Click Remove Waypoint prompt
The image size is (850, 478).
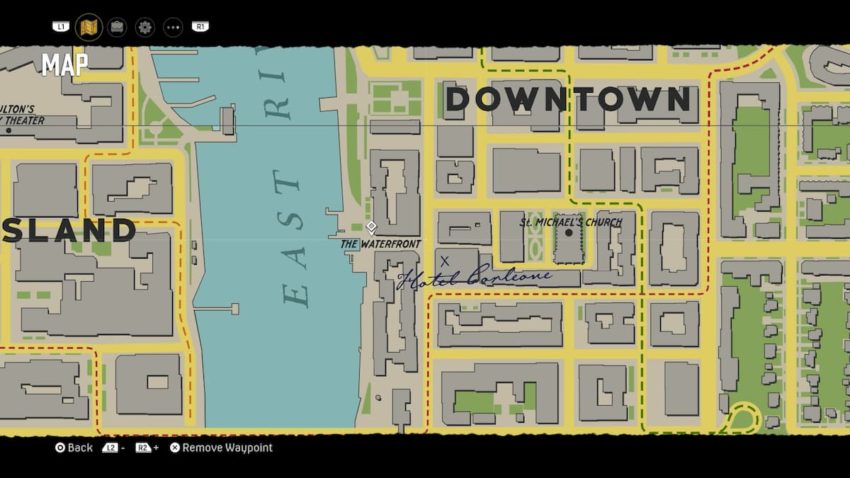pos(221,448)
